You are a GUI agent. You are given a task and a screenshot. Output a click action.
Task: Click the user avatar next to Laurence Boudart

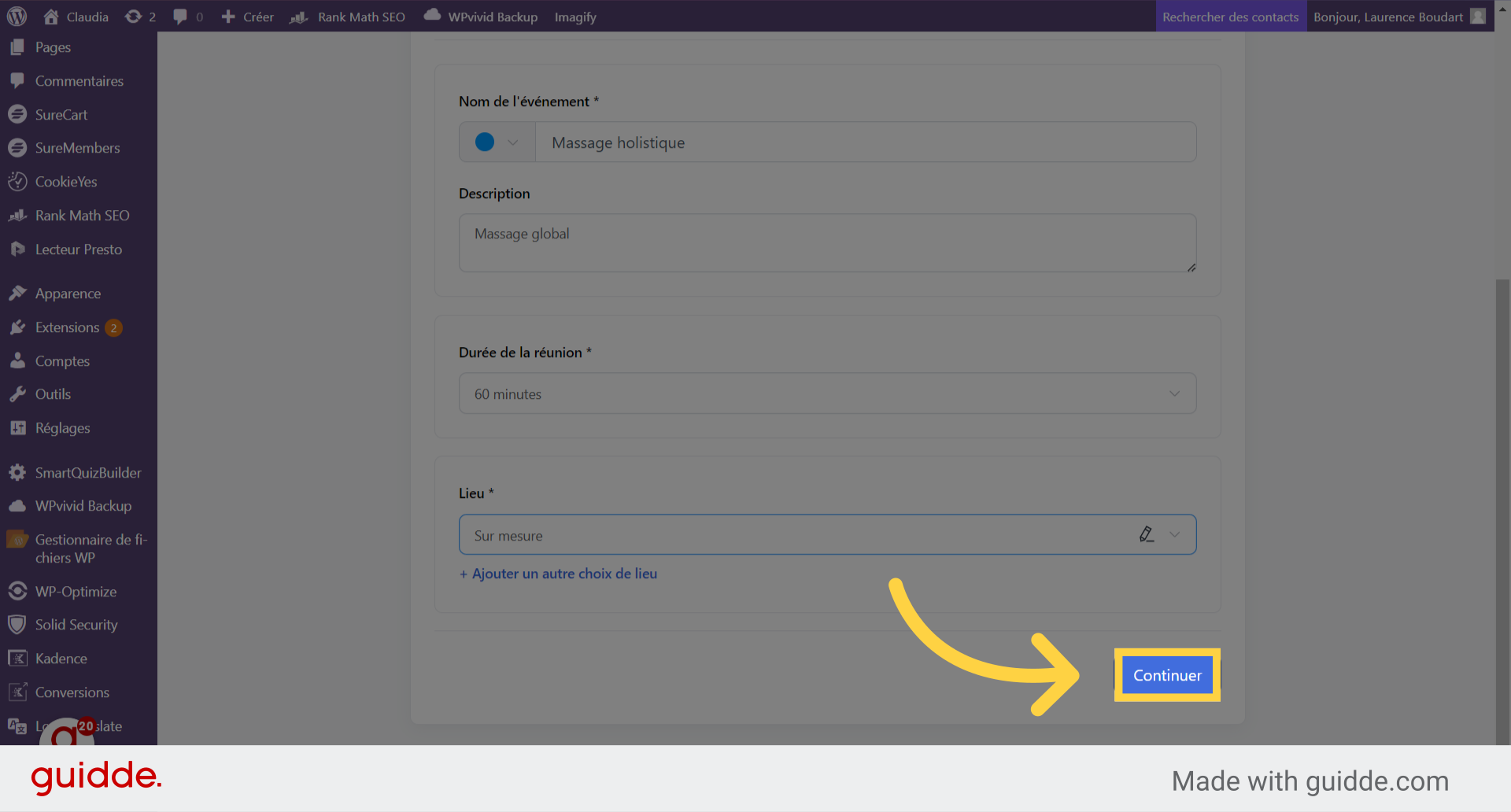[x=1478, y=17]
